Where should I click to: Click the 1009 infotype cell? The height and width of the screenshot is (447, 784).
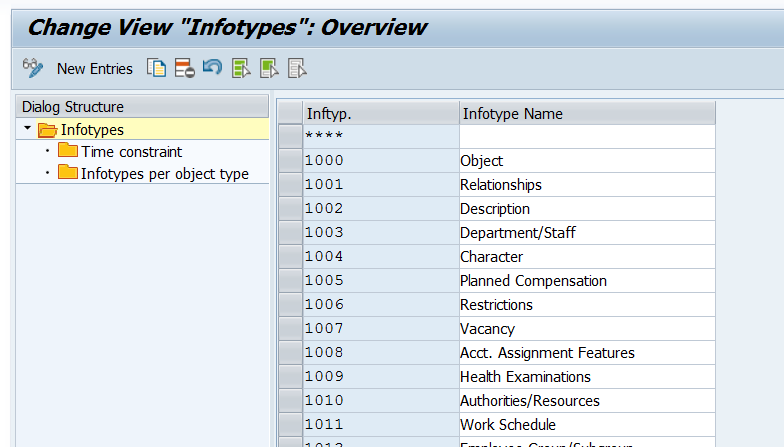382,376
